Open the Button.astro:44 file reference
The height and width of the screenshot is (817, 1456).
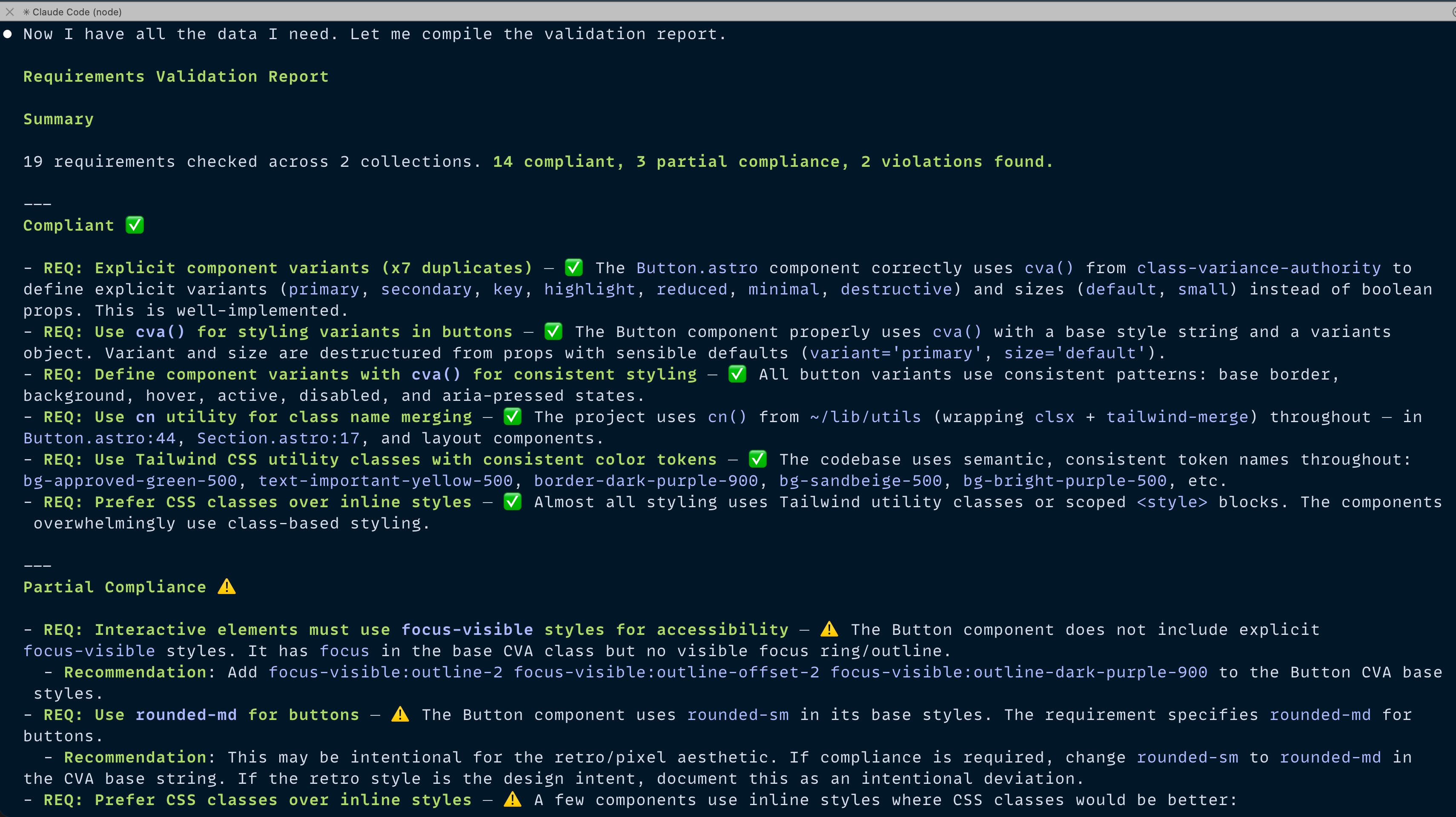coord(100,438)
